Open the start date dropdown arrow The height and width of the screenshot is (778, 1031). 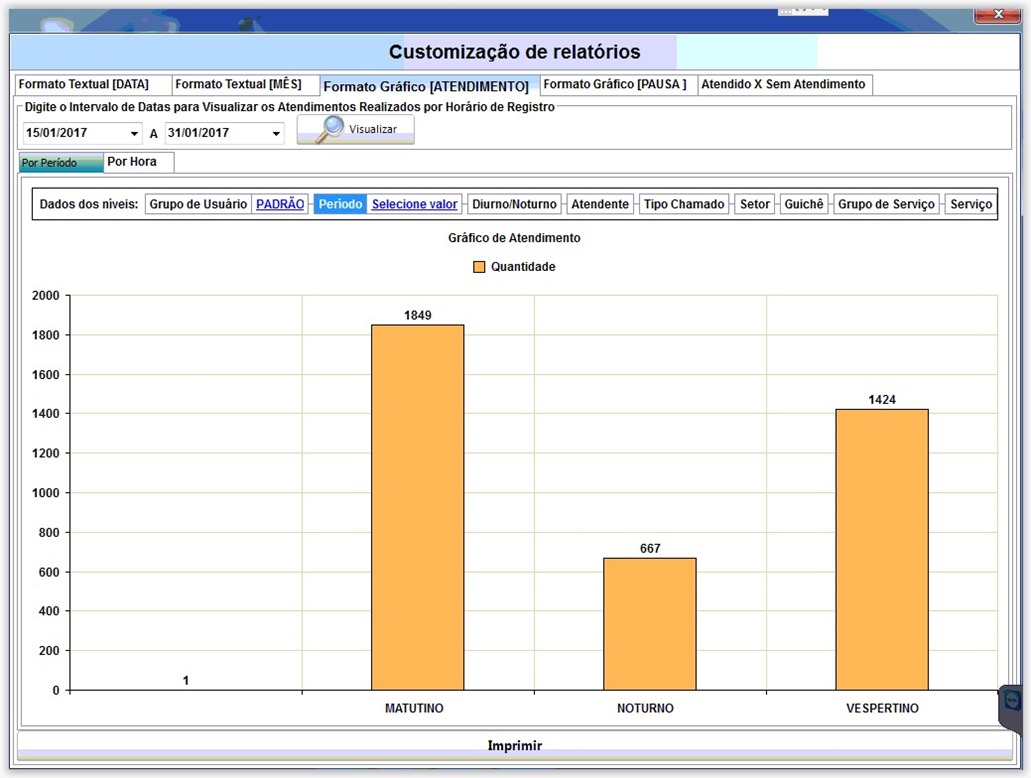(x=134, y=134)
